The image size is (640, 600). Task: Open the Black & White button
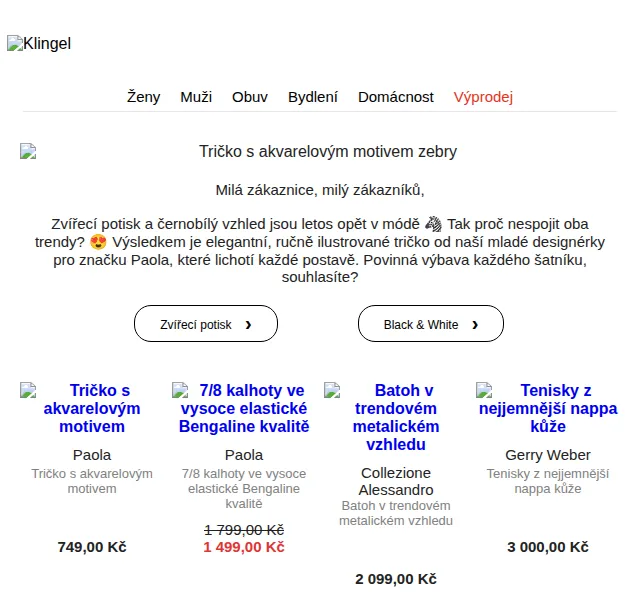tap(431, 324)
